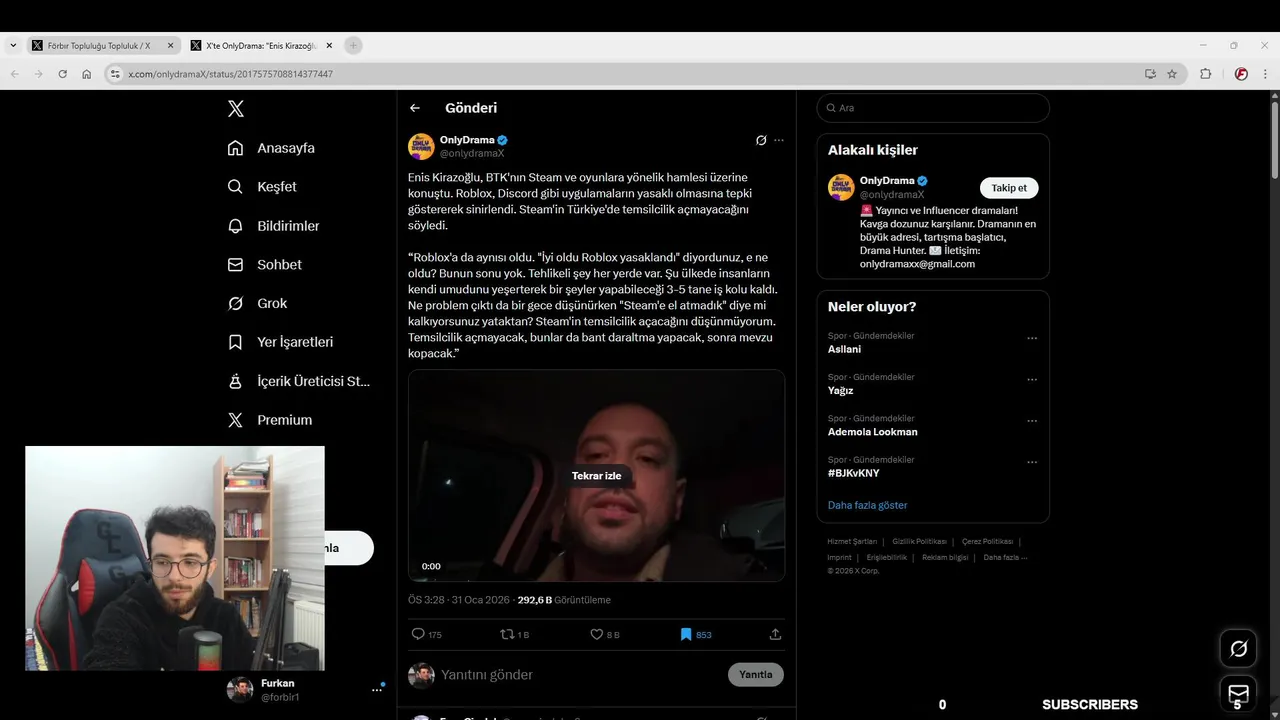The height and width of the screenshot is (720, 1280).
Task: Click Takip et for OnlyDrama
Action: tap(1009, 188)
